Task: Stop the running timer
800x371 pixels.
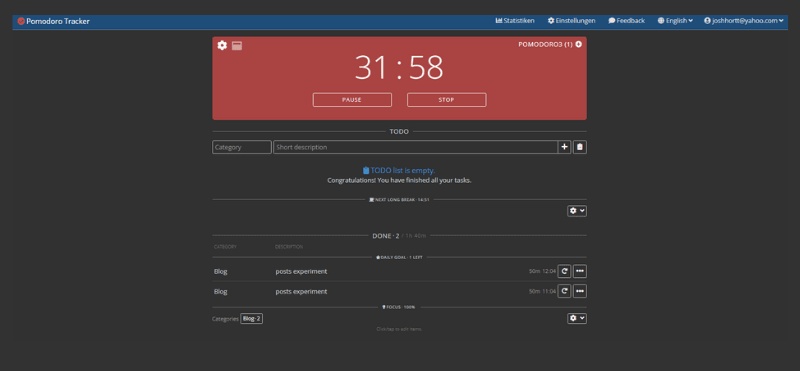Action: tap(446, 100)
